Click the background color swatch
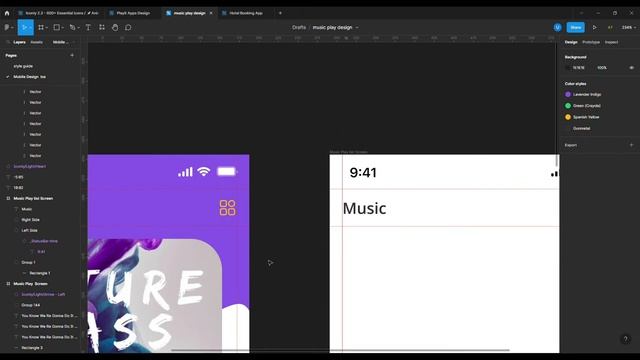Image resolution: width=640 pixels, height=360 pixels. coord(568,68)
